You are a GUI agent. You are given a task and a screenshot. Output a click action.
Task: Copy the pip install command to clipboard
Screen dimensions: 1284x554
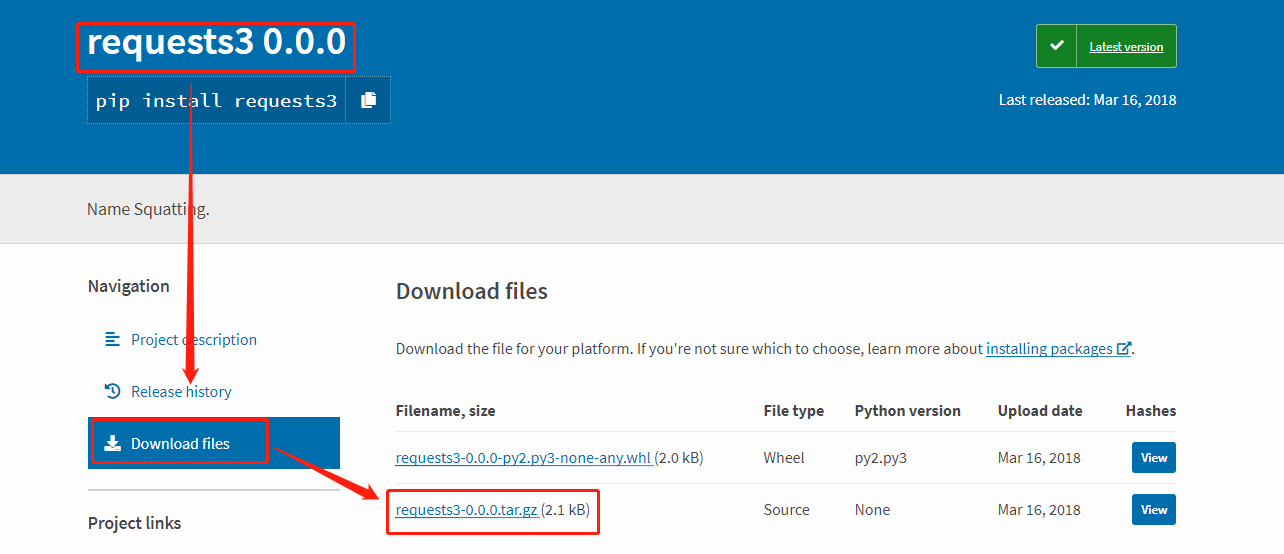point(368,100)
